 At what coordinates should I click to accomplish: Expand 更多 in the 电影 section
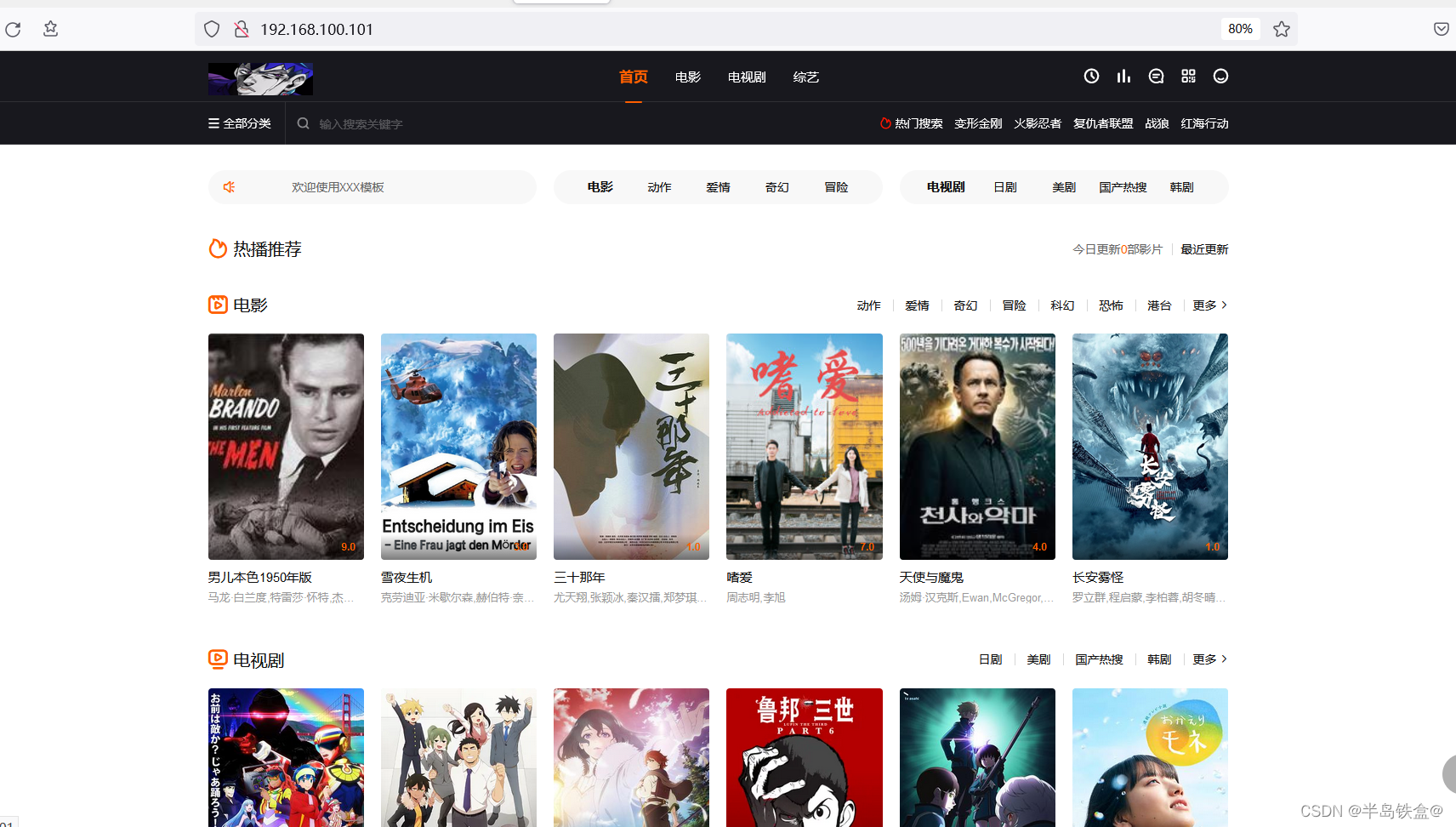(x=1209, y=305)
